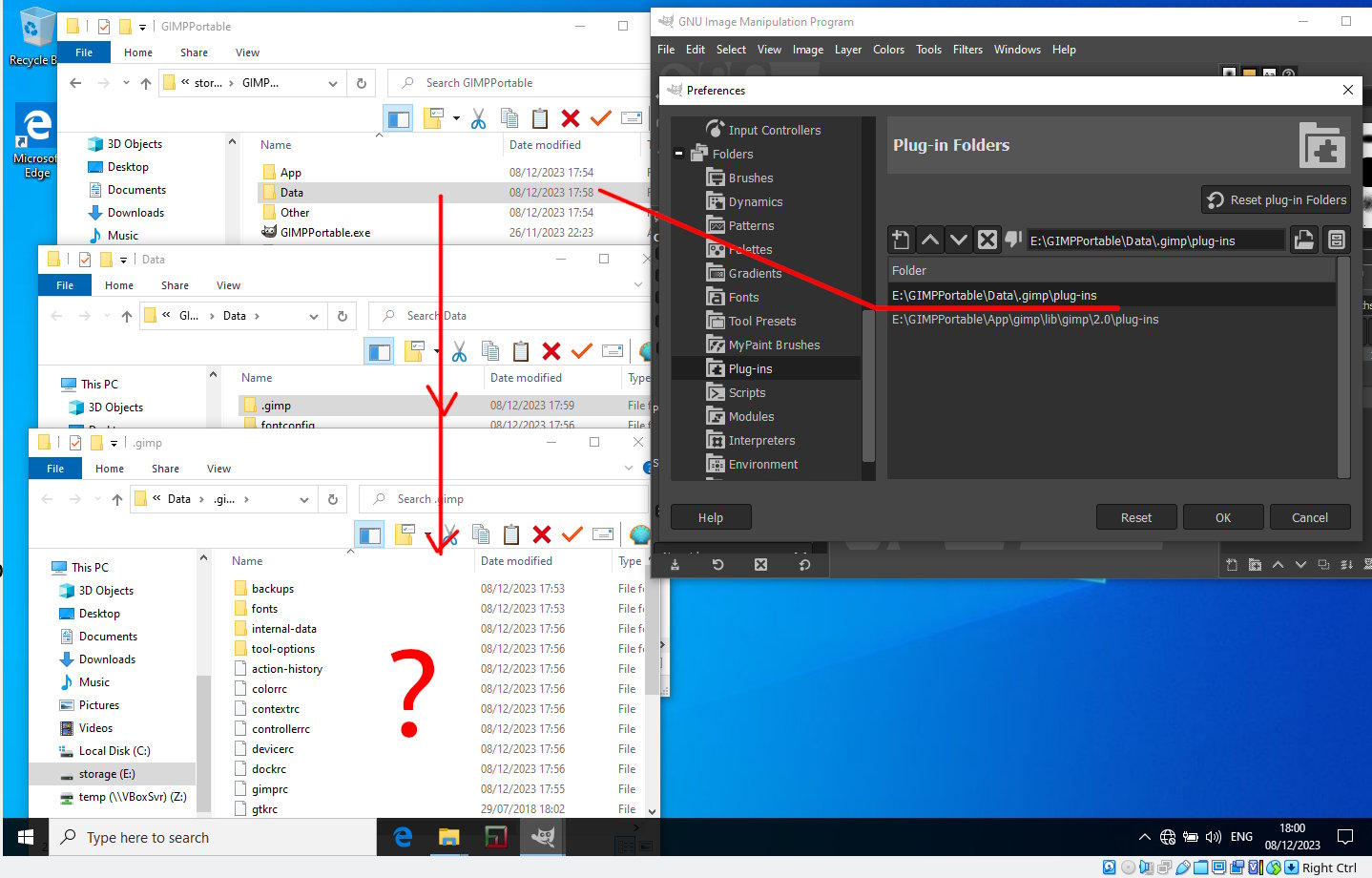Image resolution: width=1372 pixels, height=878 pixels.
Task: Select Scripts in Preferences folder tree
Action: click(x=747, y=392)
